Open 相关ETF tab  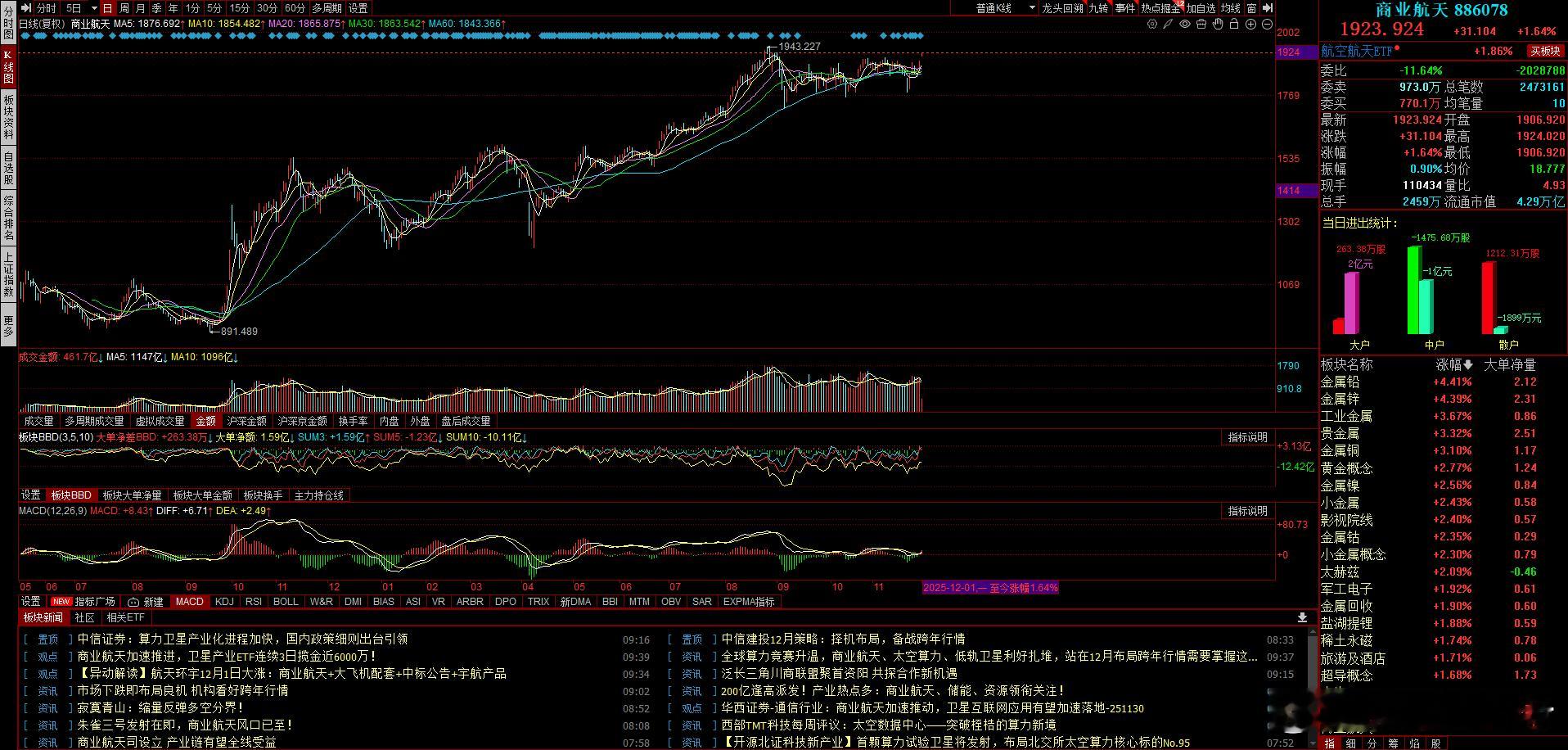[x=125, y=617]
